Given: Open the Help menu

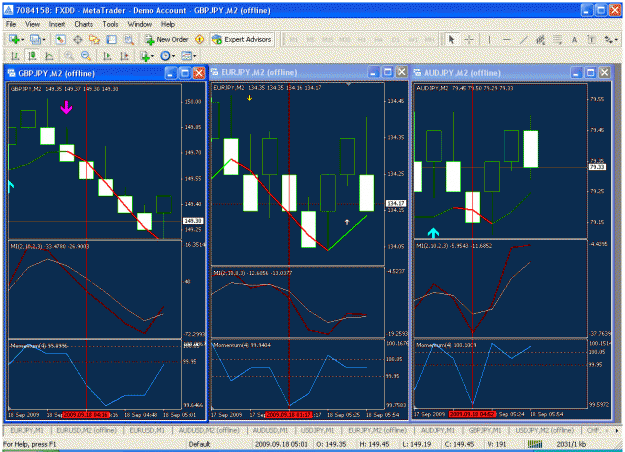Looking at the screenshot, I should coord(168,24).
